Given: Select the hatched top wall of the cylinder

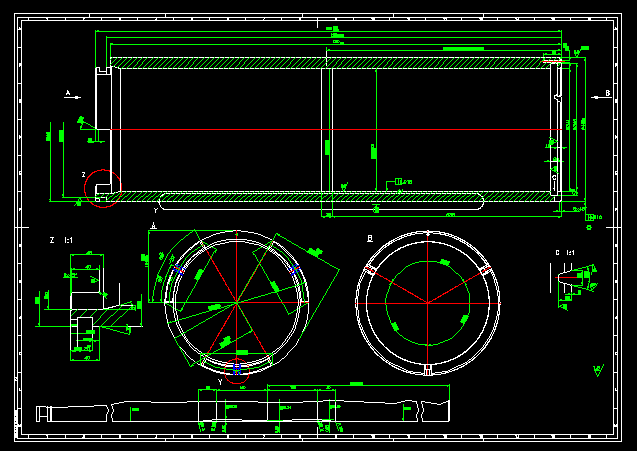Looking at the screenshot, I should tap(330, 63).
